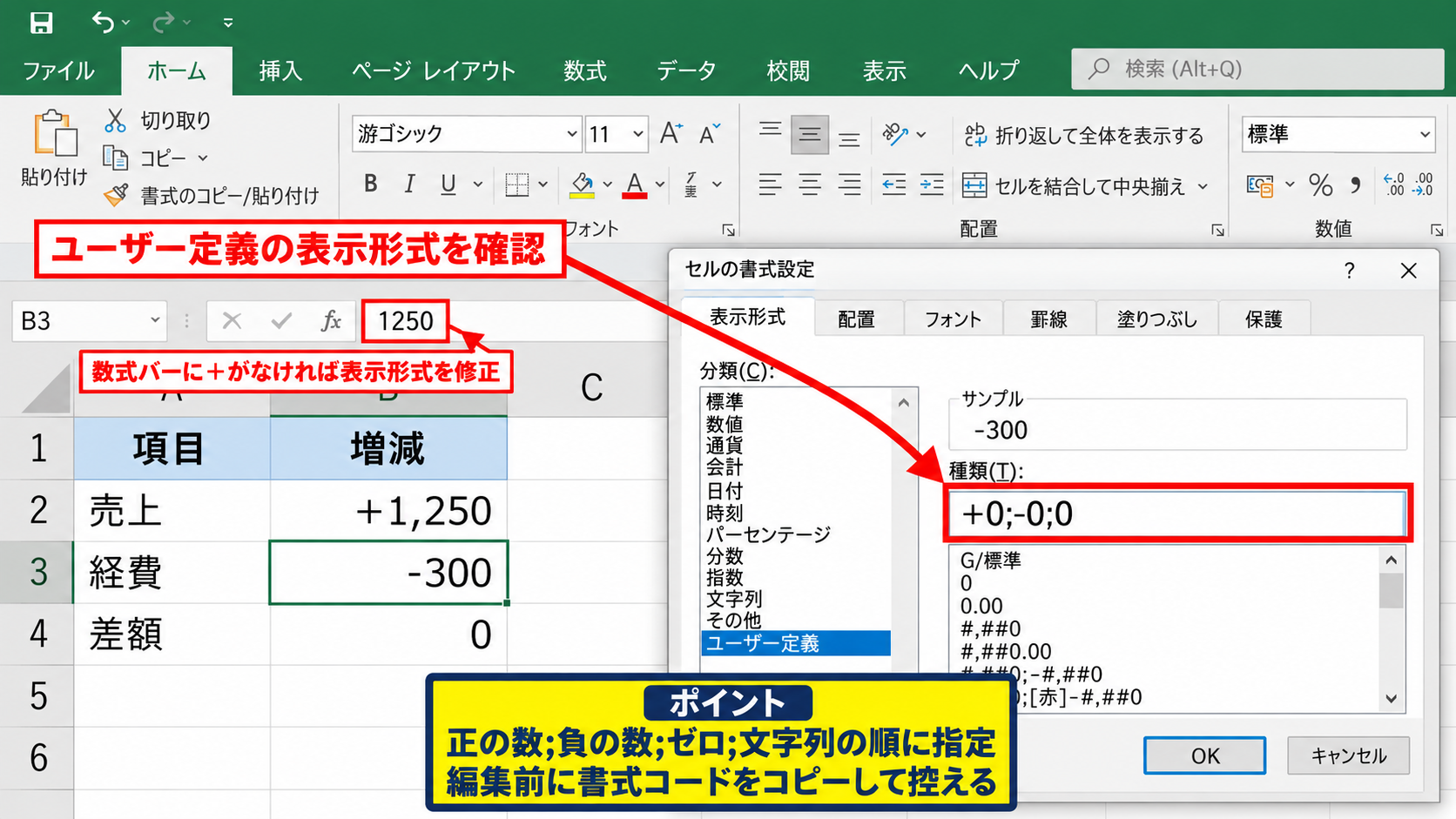This screenshot has height=819, width=1456.
Task: Click the 貼り付け paste icon
Action: pos(54,135)
